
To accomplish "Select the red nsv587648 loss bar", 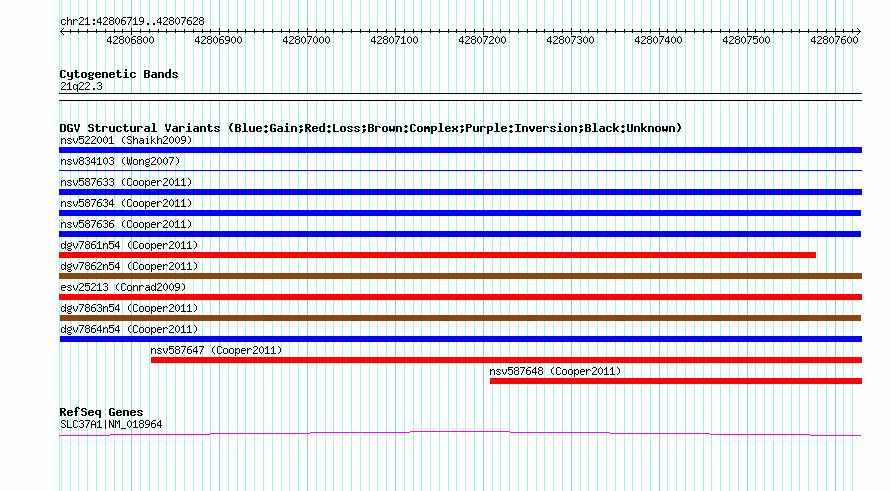I will click(x=676, y=381).
